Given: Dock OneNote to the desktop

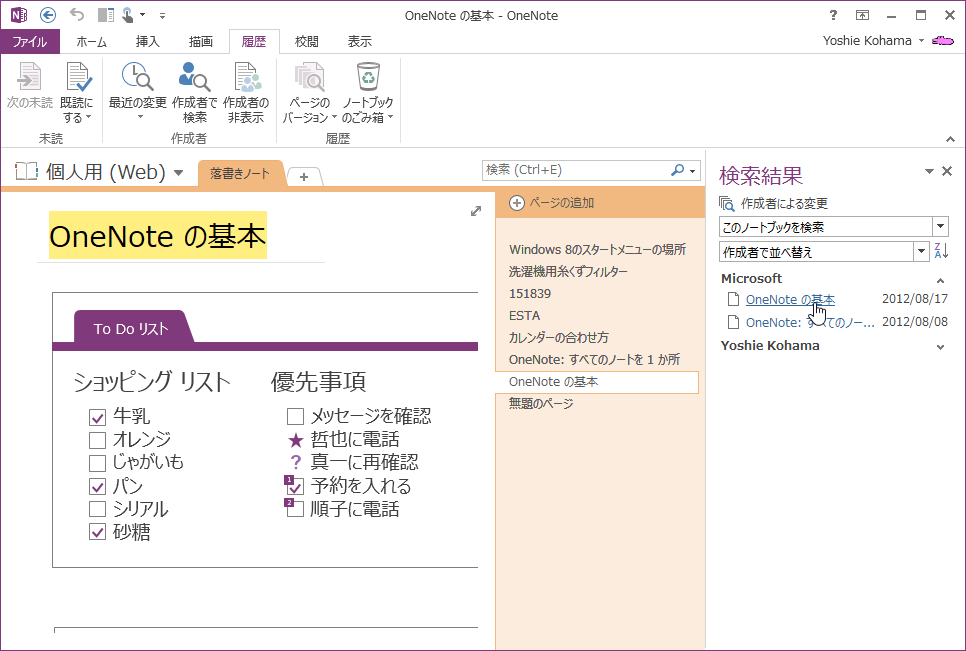Looking at the screenshot, I should coord(106,15).
